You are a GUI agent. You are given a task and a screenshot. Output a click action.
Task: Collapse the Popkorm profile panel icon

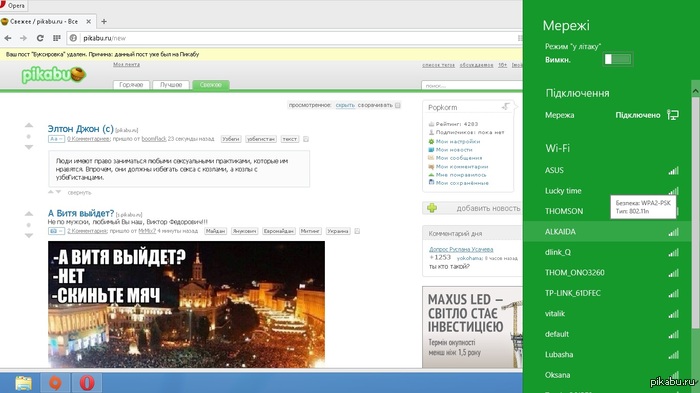coord(505,107)
